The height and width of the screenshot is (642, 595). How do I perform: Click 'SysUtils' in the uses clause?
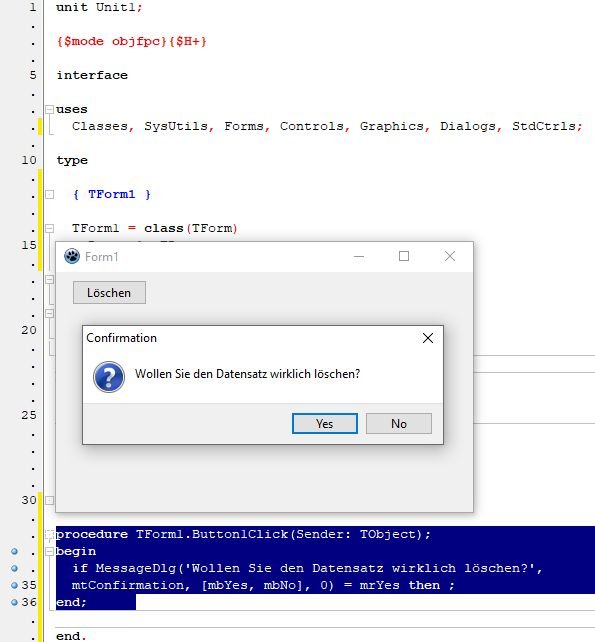(176, 126)
